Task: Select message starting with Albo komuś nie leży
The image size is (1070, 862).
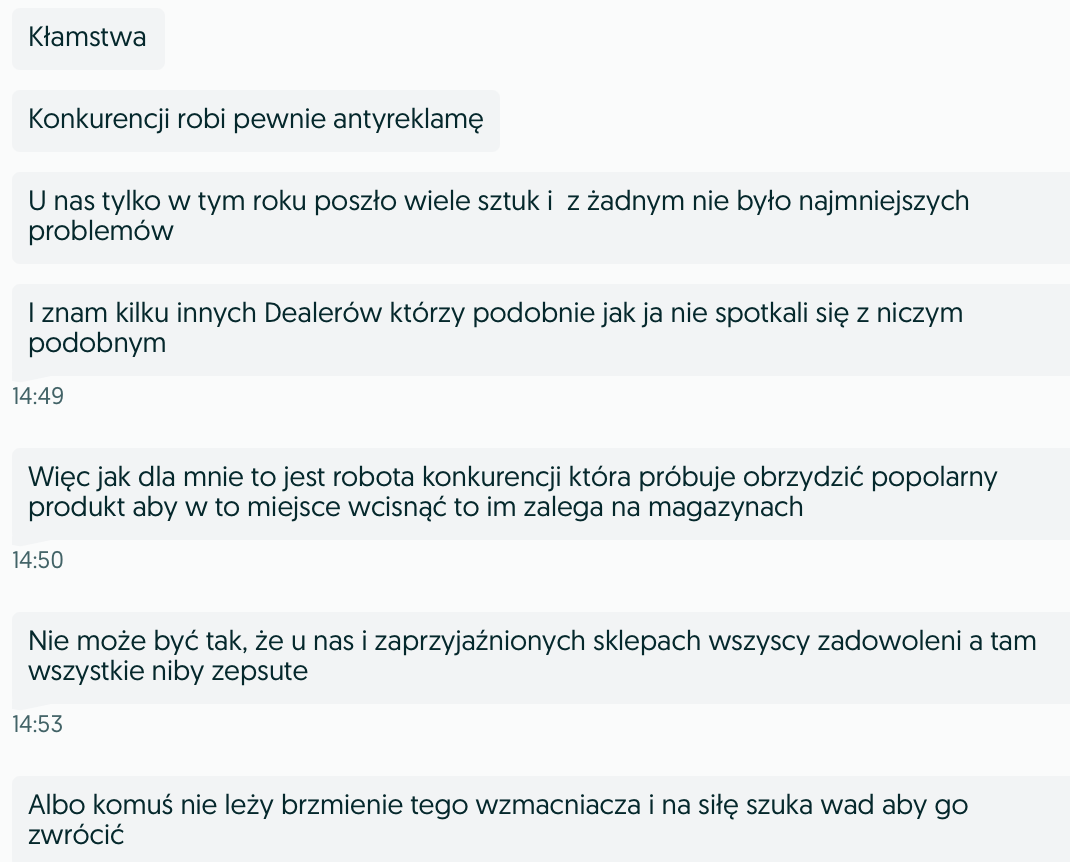Action: pyautogui.click(x=541, y=819)
